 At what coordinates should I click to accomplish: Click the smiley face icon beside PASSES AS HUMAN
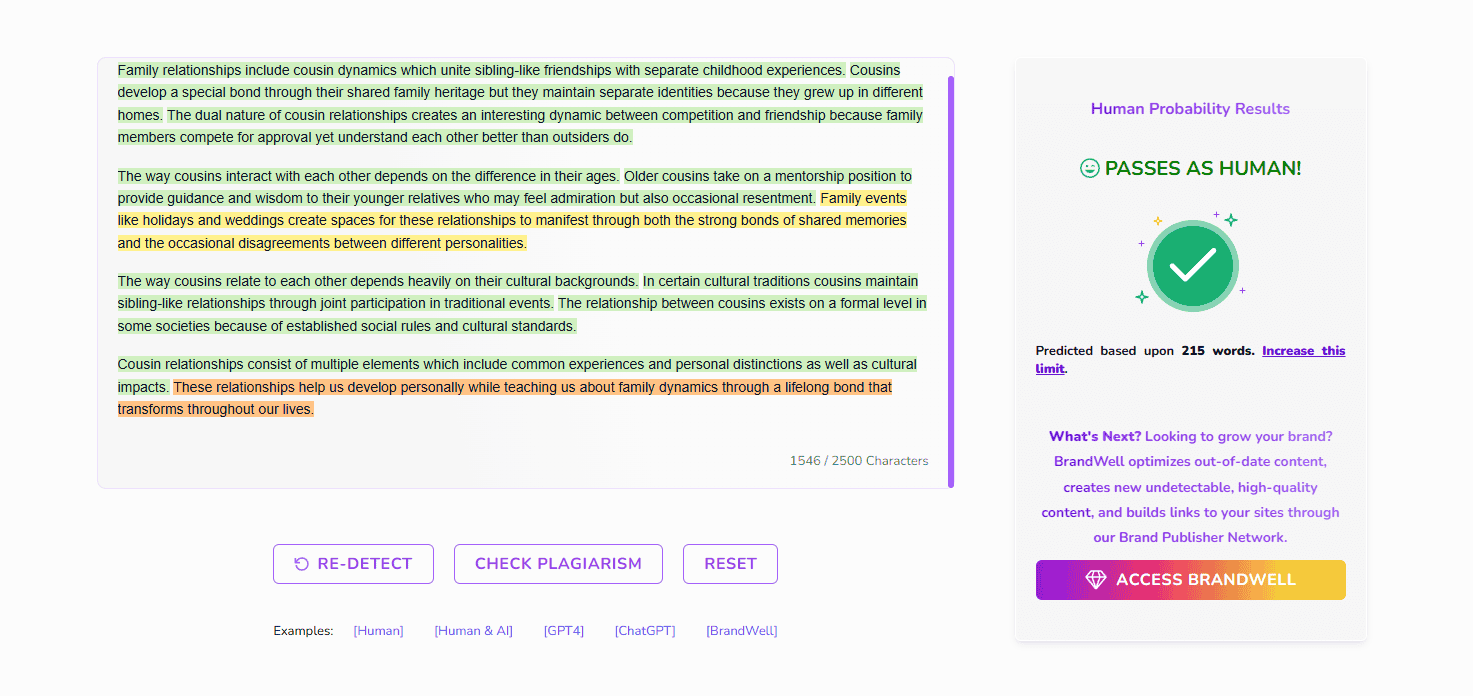1090,169
